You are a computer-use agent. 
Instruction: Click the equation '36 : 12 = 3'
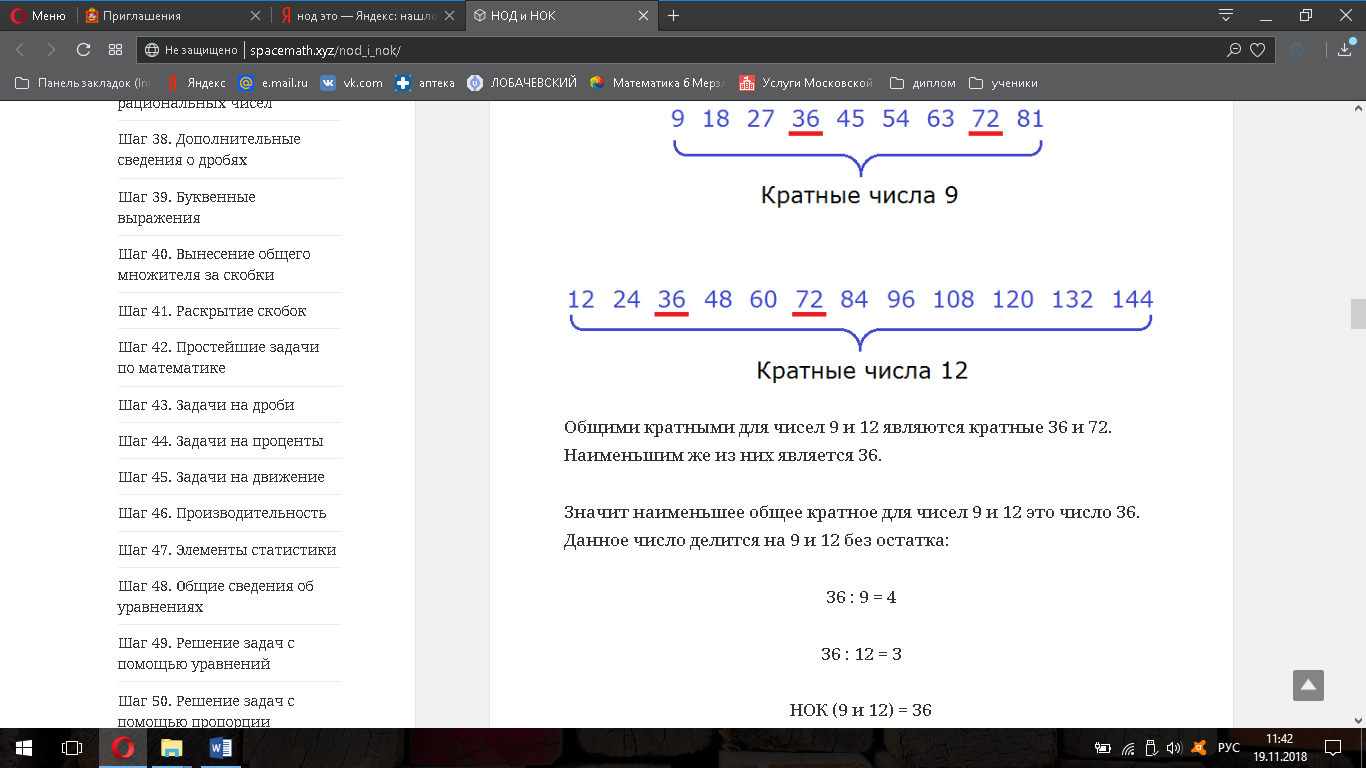pyautogui.click(x=861, y=654)
